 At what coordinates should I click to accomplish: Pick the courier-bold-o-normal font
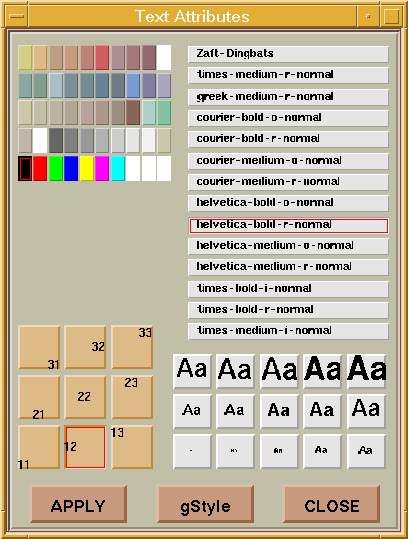288,118
